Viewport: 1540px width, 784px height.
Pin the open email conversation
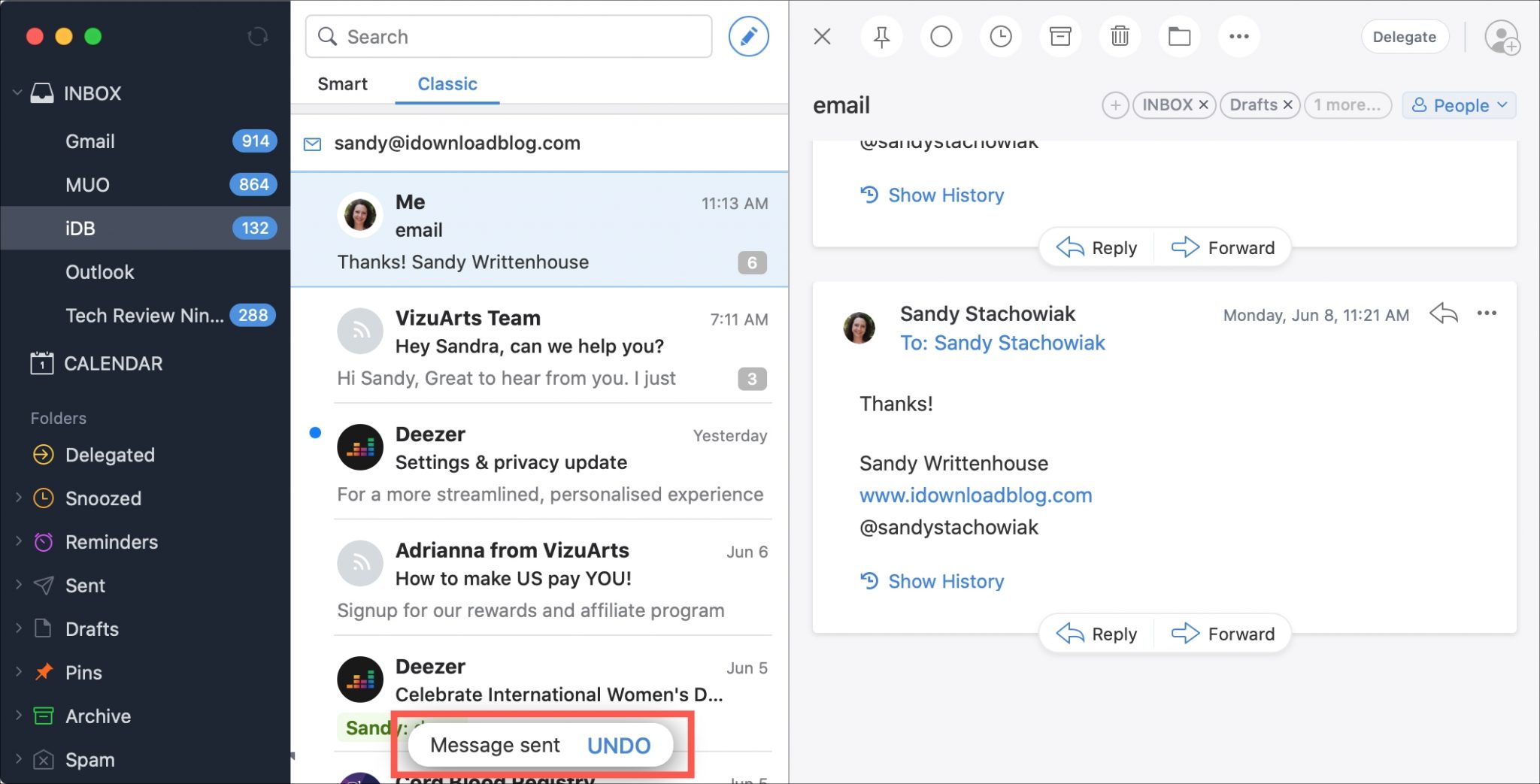click(x=881, y=36)
